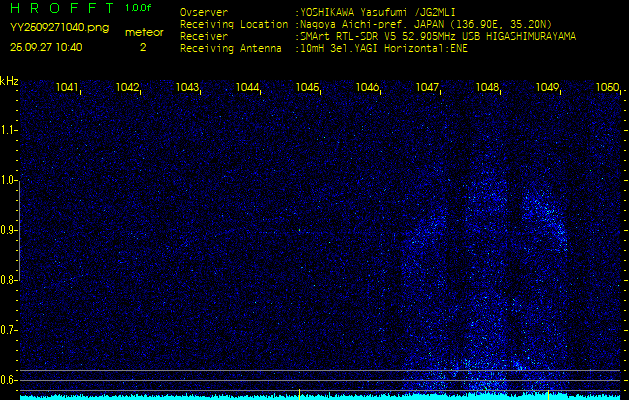This screenshot has height=400, width=629.
Task: Click the version label 1.0.0f
Action: [x=138, y=8]
